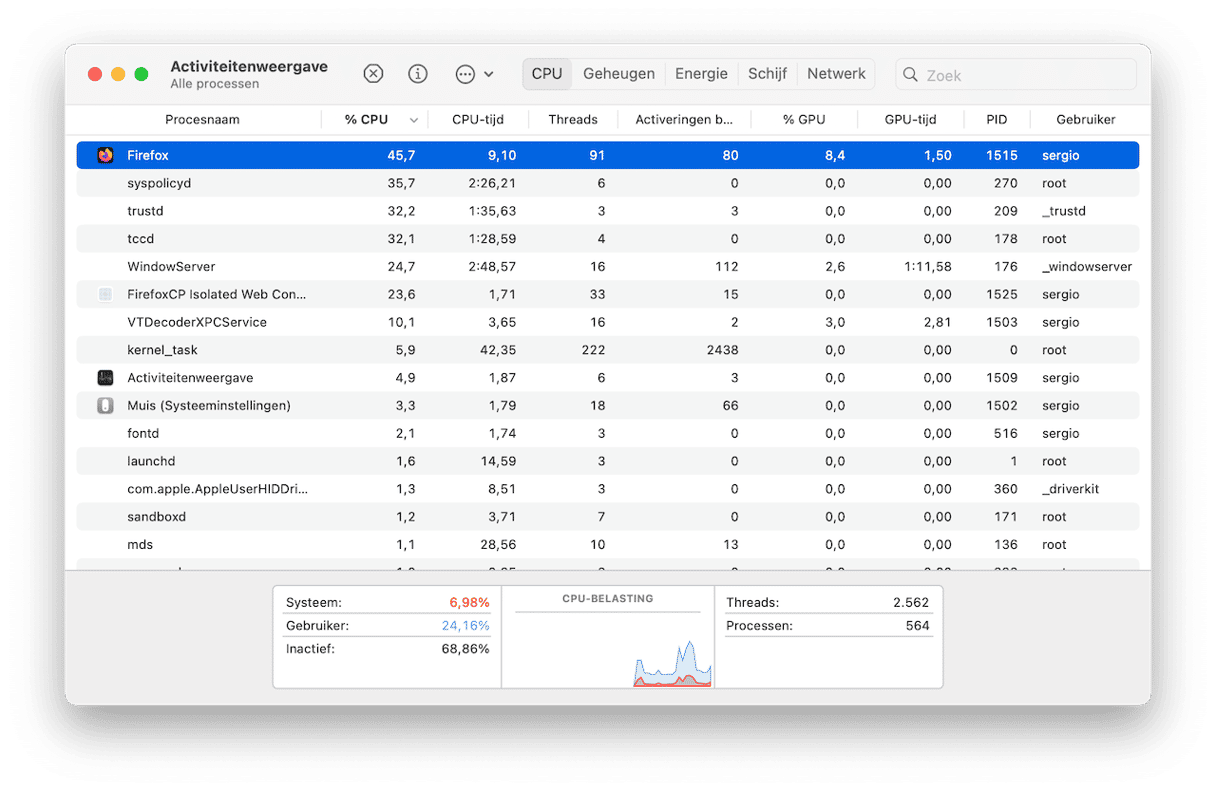Minimize the Activiteitenweergave window
This screenshot has height=791, width=1216.
coord(118,74)
